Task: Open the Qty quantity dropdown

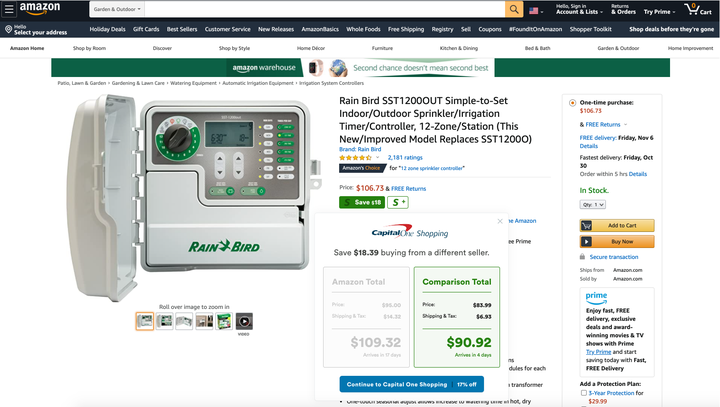Action: click(593, 204)
